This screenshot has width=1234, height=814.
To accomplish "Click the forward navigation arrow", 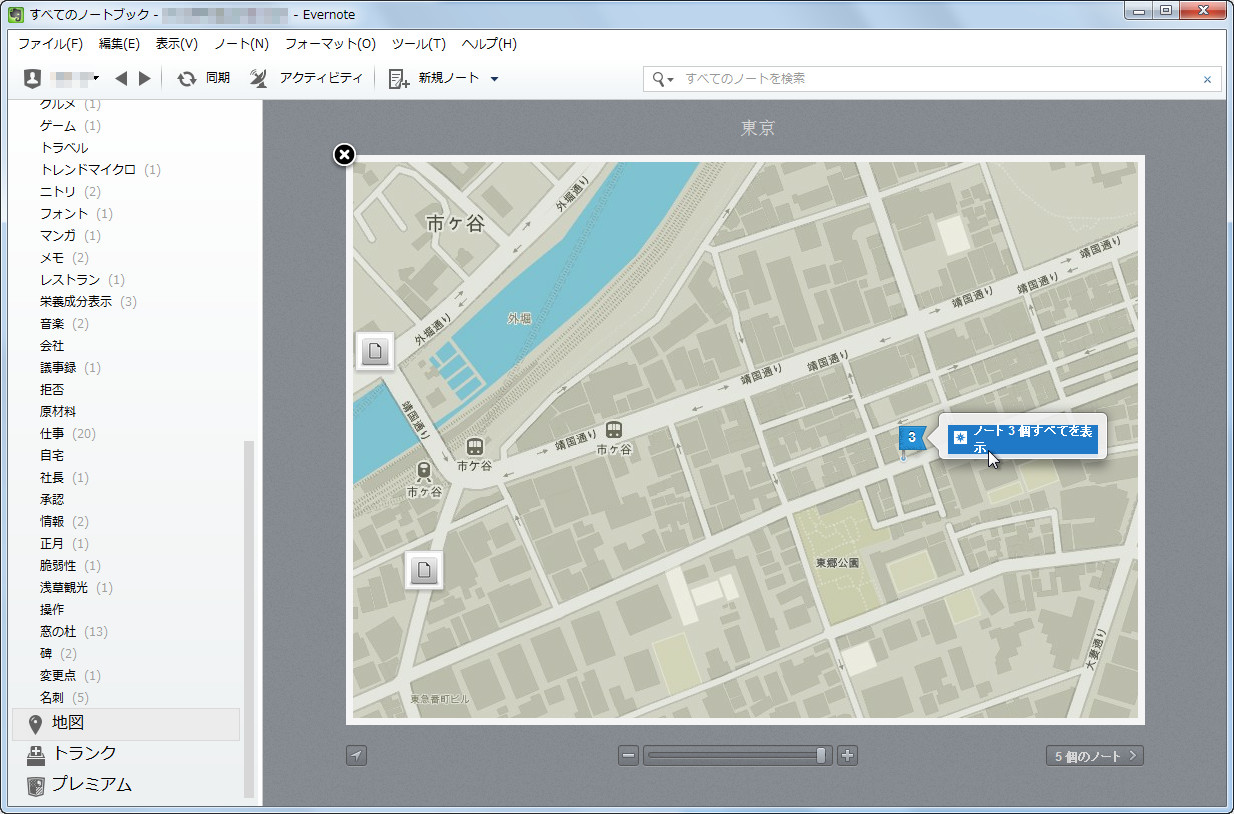I will [144, 78].
